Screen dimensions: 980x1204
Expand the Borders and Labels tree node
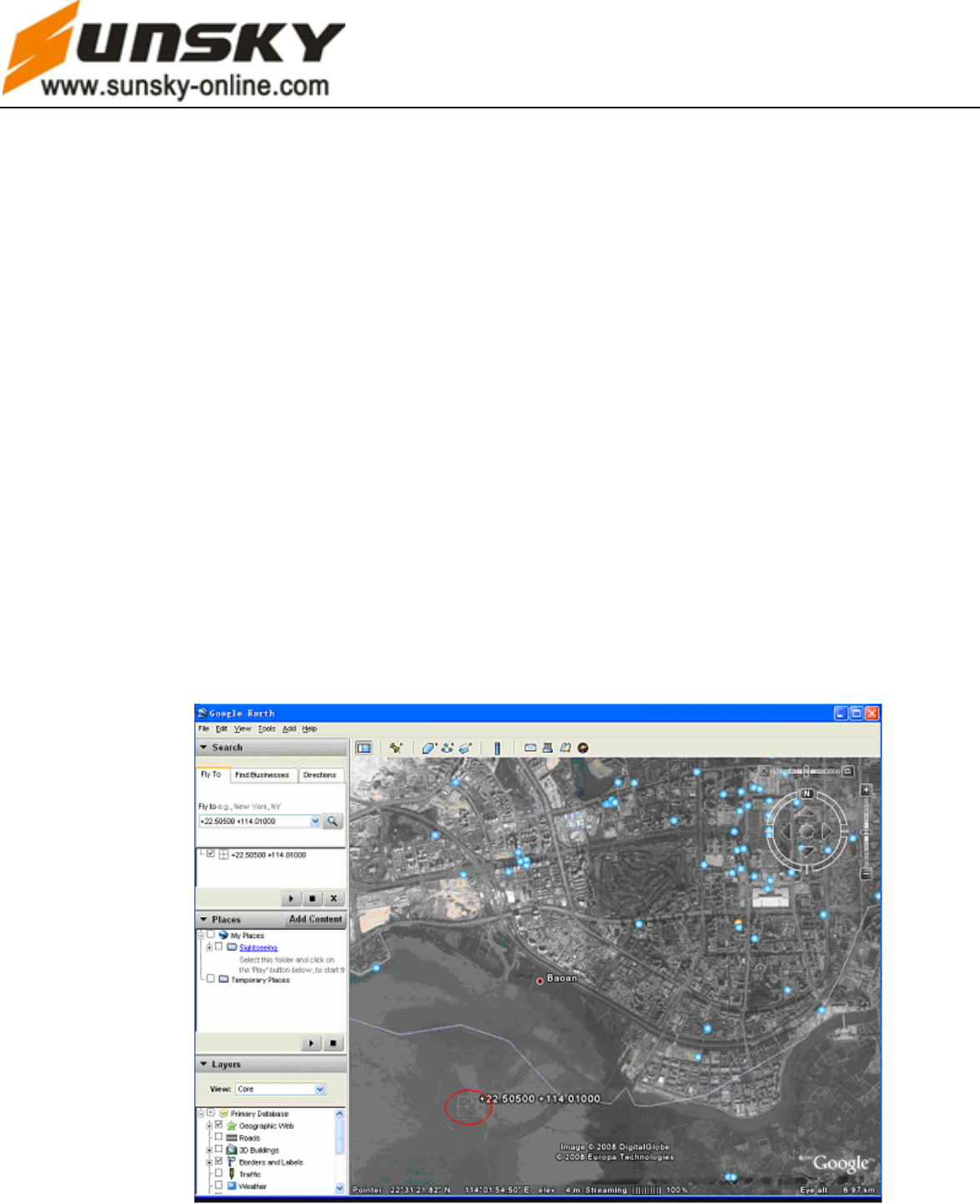[209, 1161]
